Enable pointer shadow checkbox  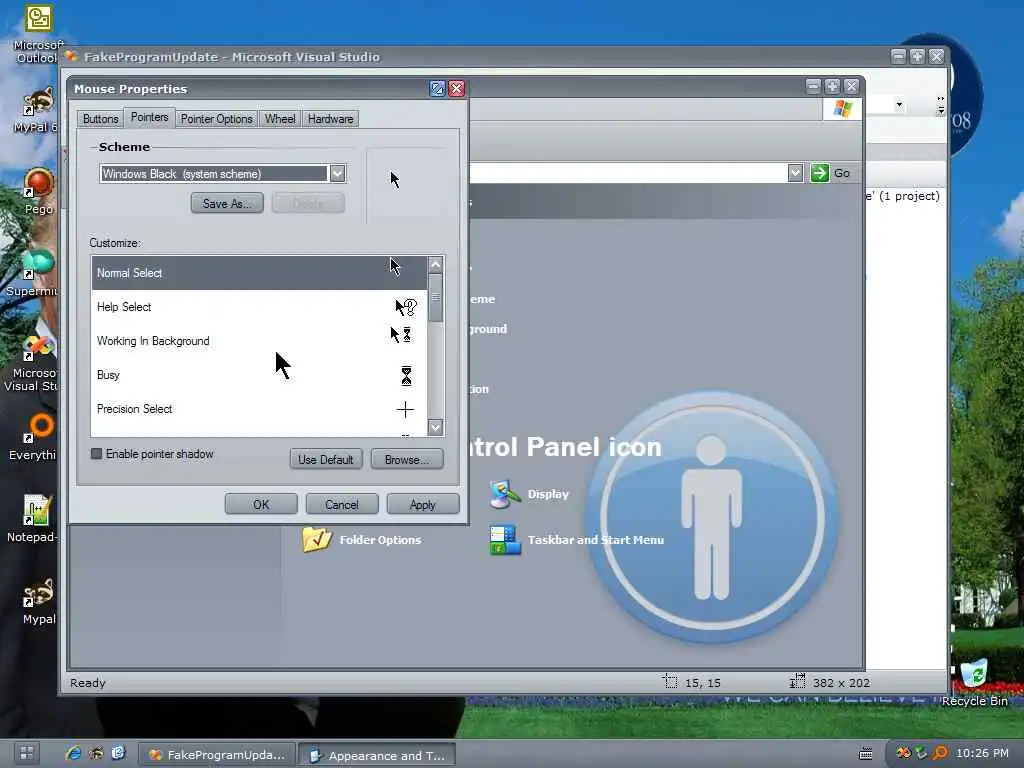coord(97,454)
